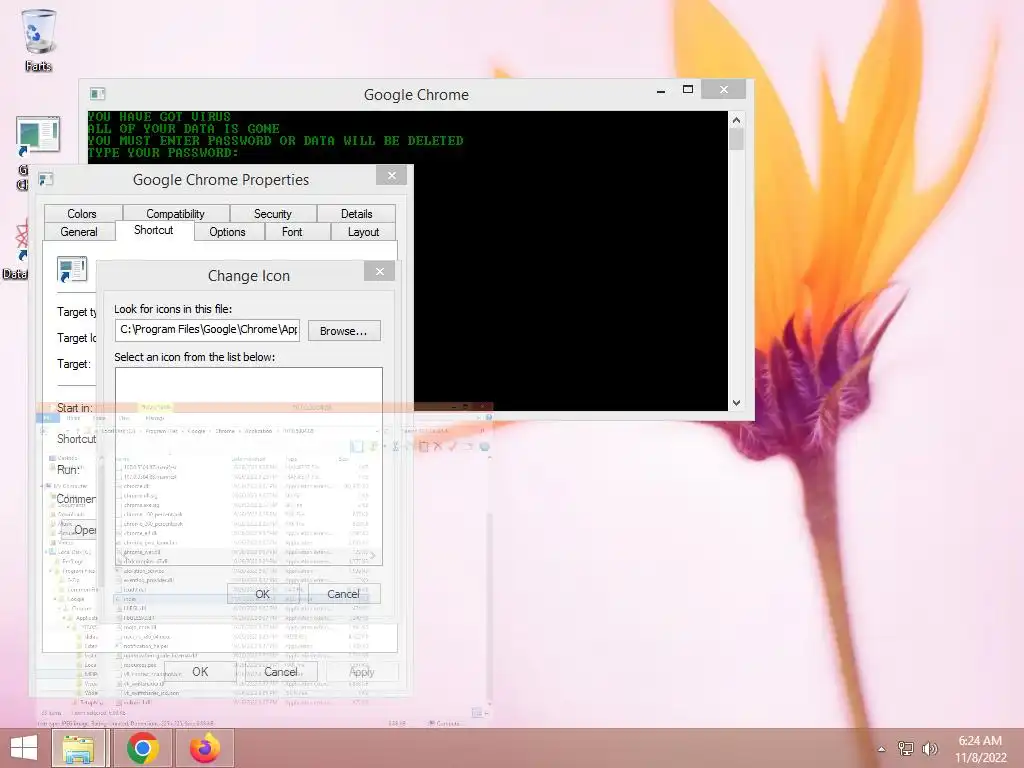Open the Security tab
Image resolution: width=1024 pixels, height=768 pixels.
[x=272, y=214]
